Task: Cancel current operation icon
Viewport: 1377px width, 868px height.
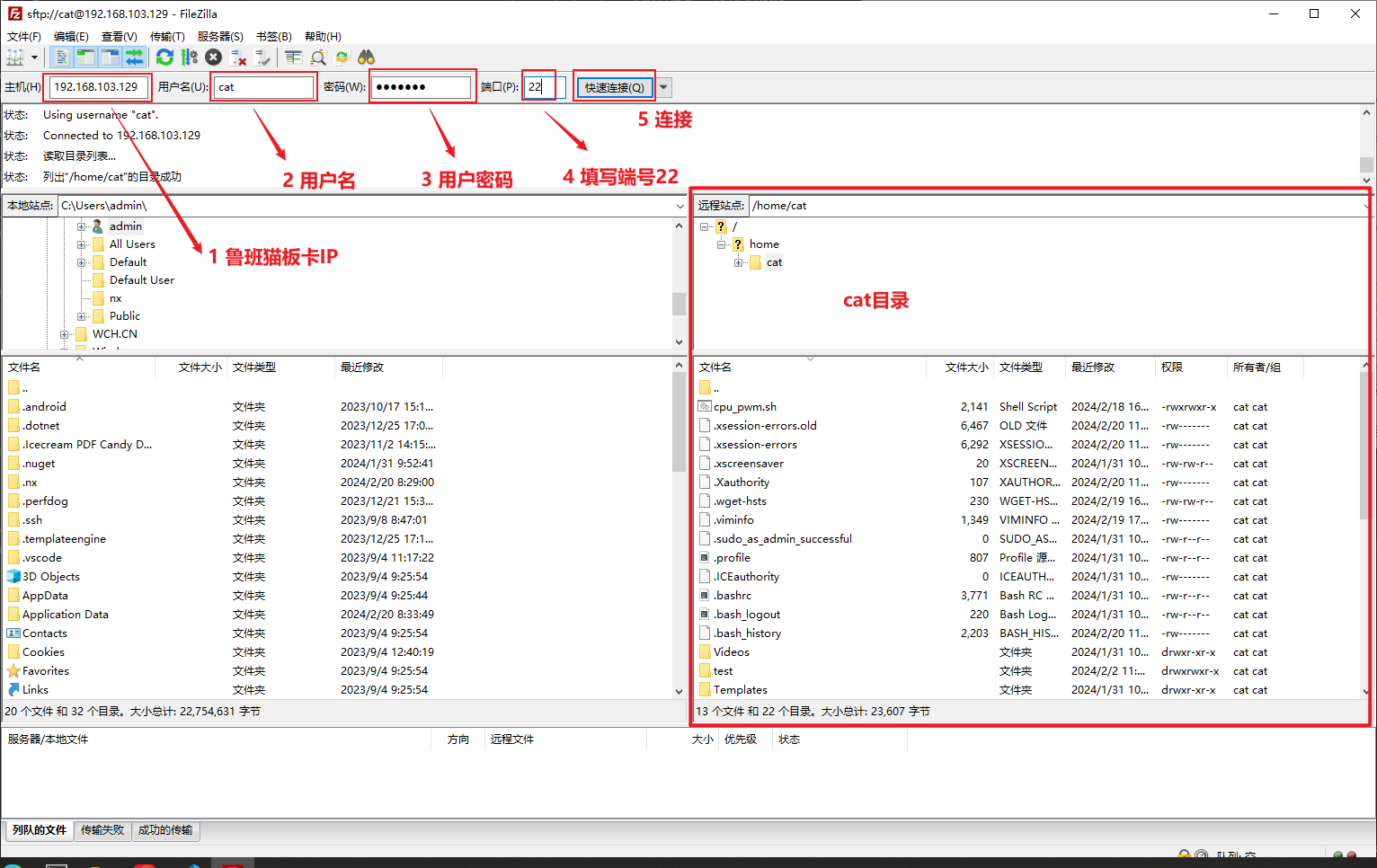Action: tap(213, 58)
